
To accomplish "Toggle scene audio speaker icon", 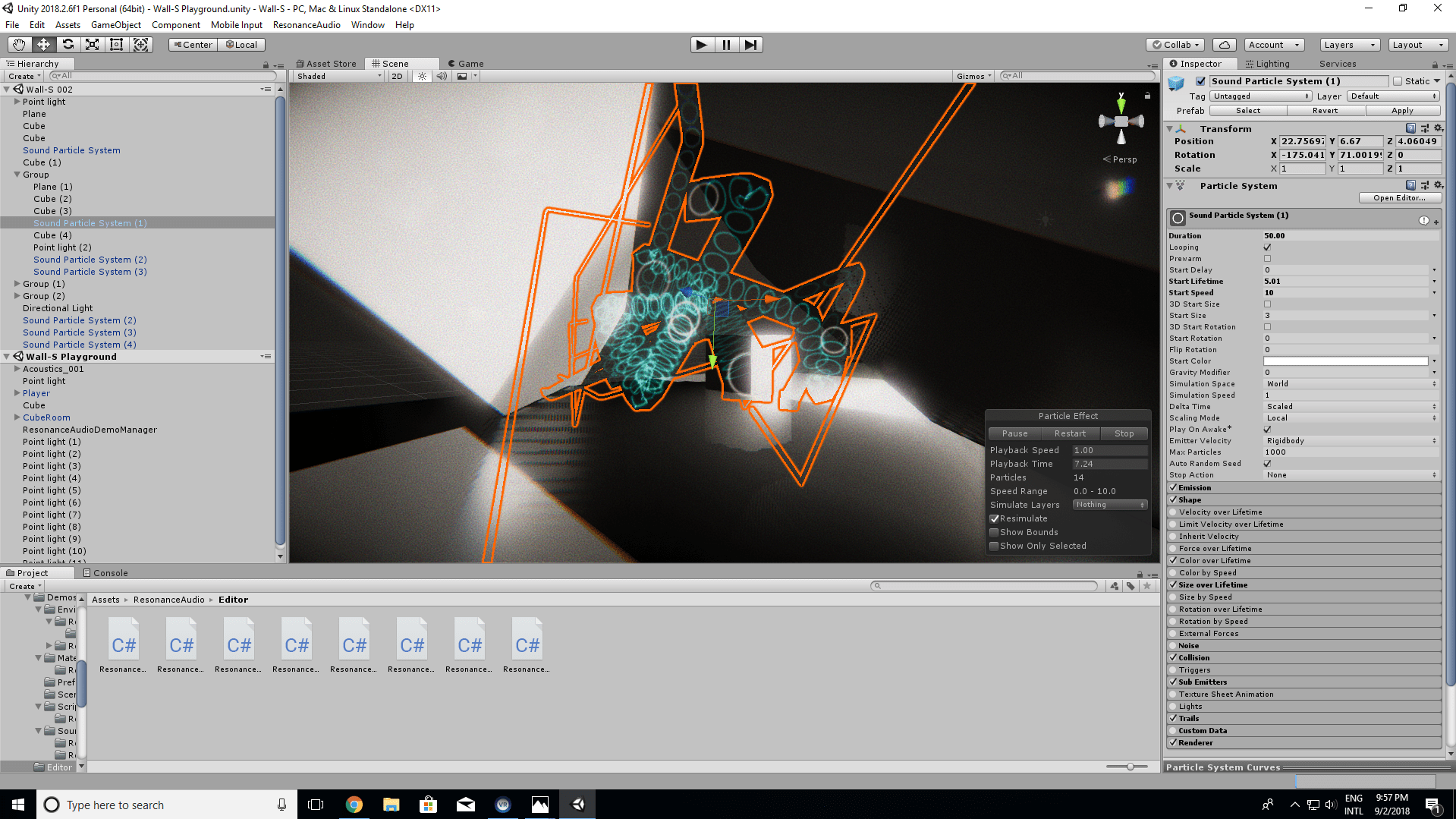I will pyautogui.click(x=442, y=76).
